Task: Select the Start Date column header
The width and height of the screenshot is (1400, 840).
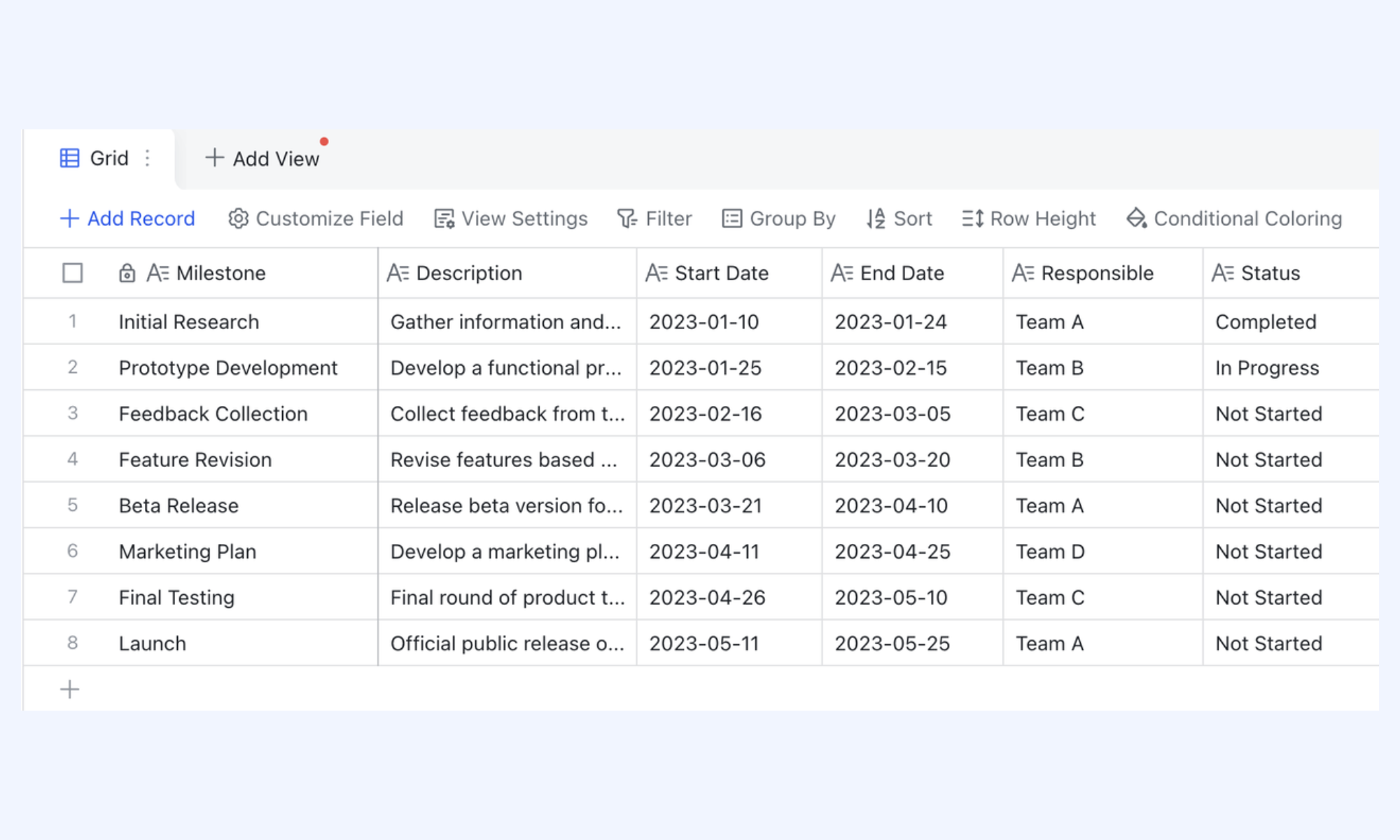Action: pyautogui.click(x=729, y=273)
